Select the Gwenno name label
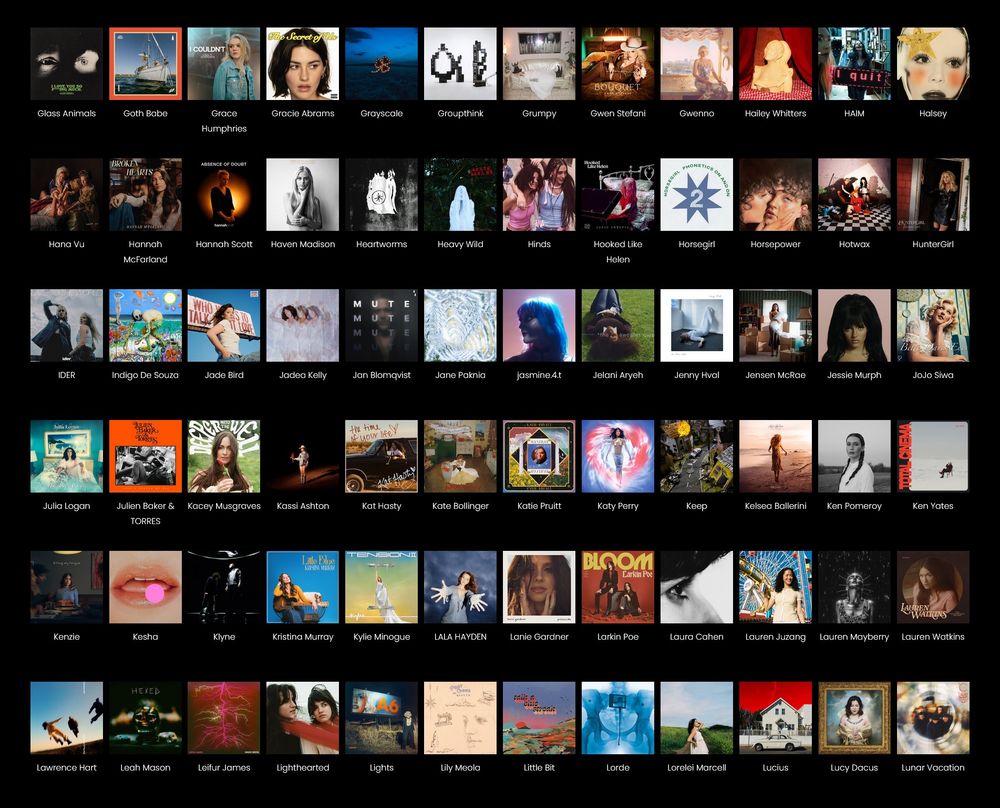The image size is (1000, 808). click(696, 114)
